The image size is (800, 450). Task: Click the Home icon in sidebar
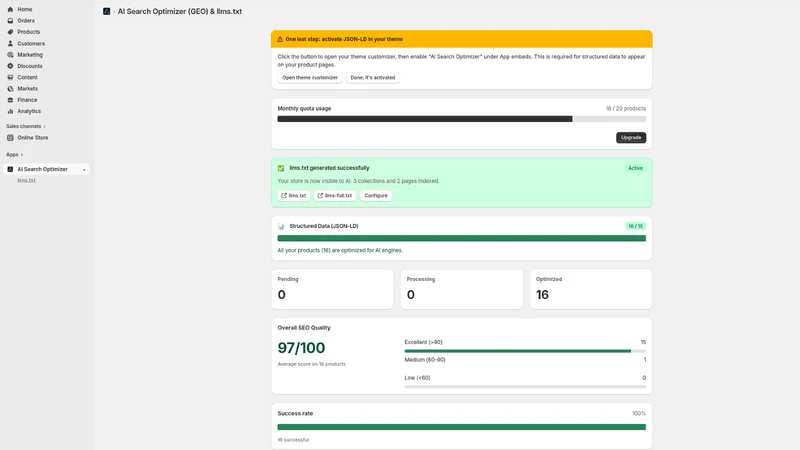coord(10,9)
